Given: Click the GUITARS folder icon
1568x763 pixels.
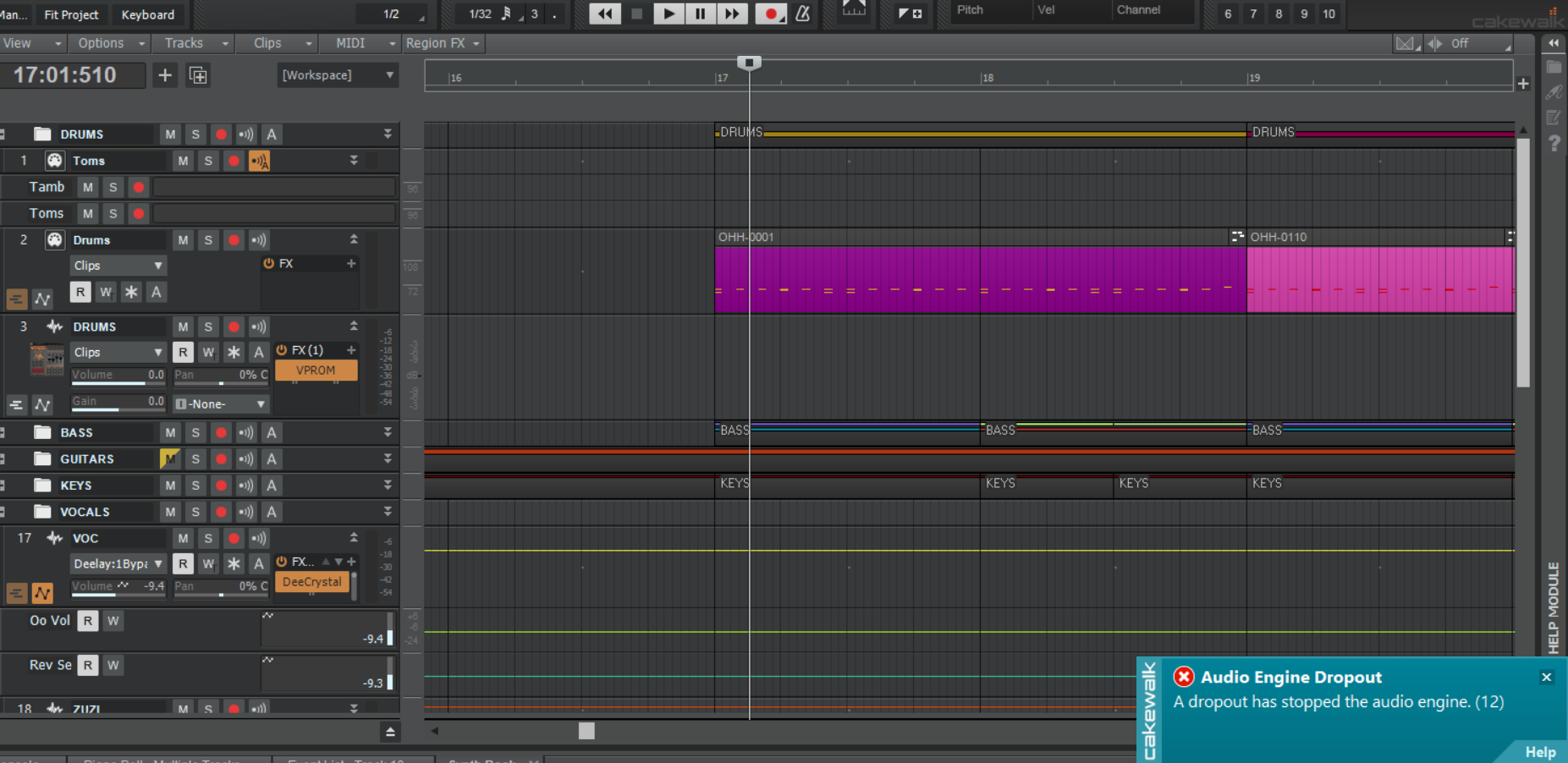Looking at the screenshot, I should click(42, 458).
